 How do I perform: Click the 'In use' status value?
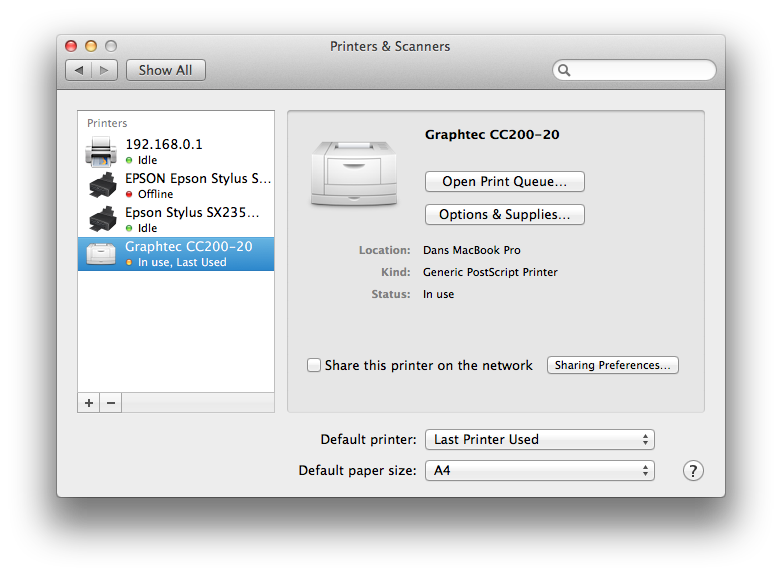coord(438,294)
